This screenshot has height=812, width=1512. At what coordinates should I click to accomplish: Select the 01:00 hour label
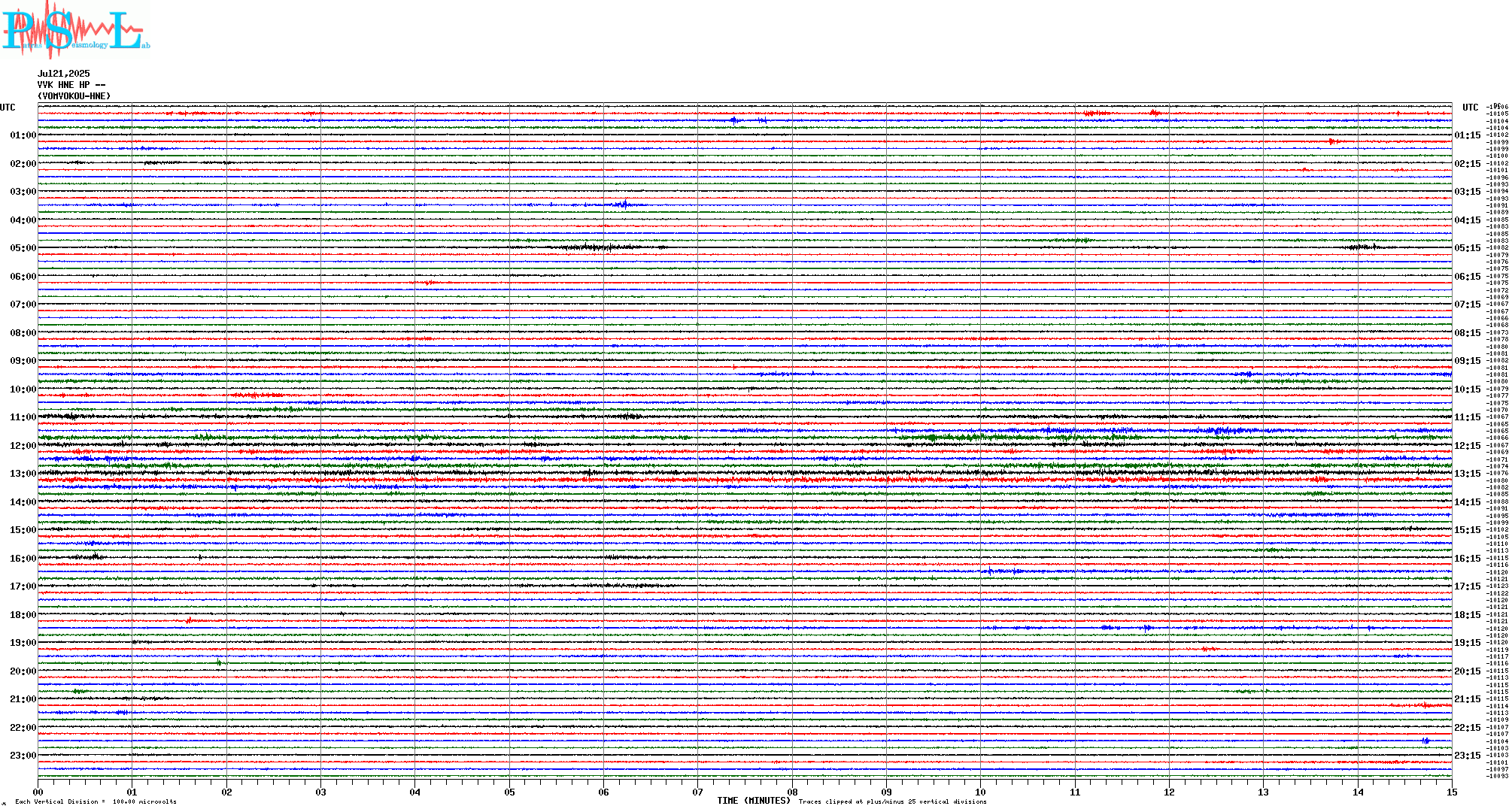23,135
